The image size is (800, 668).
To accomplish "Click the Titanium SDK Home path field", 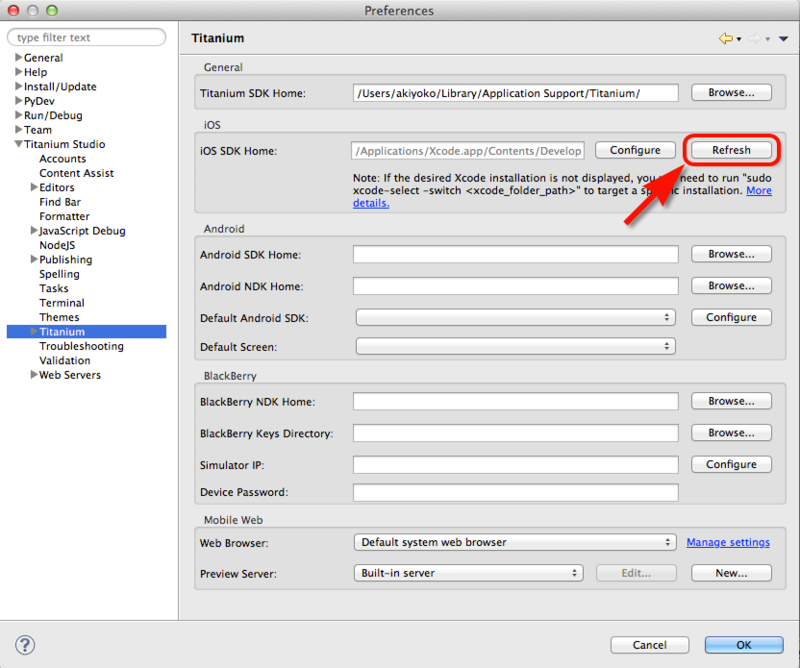I will pos(515,93).
